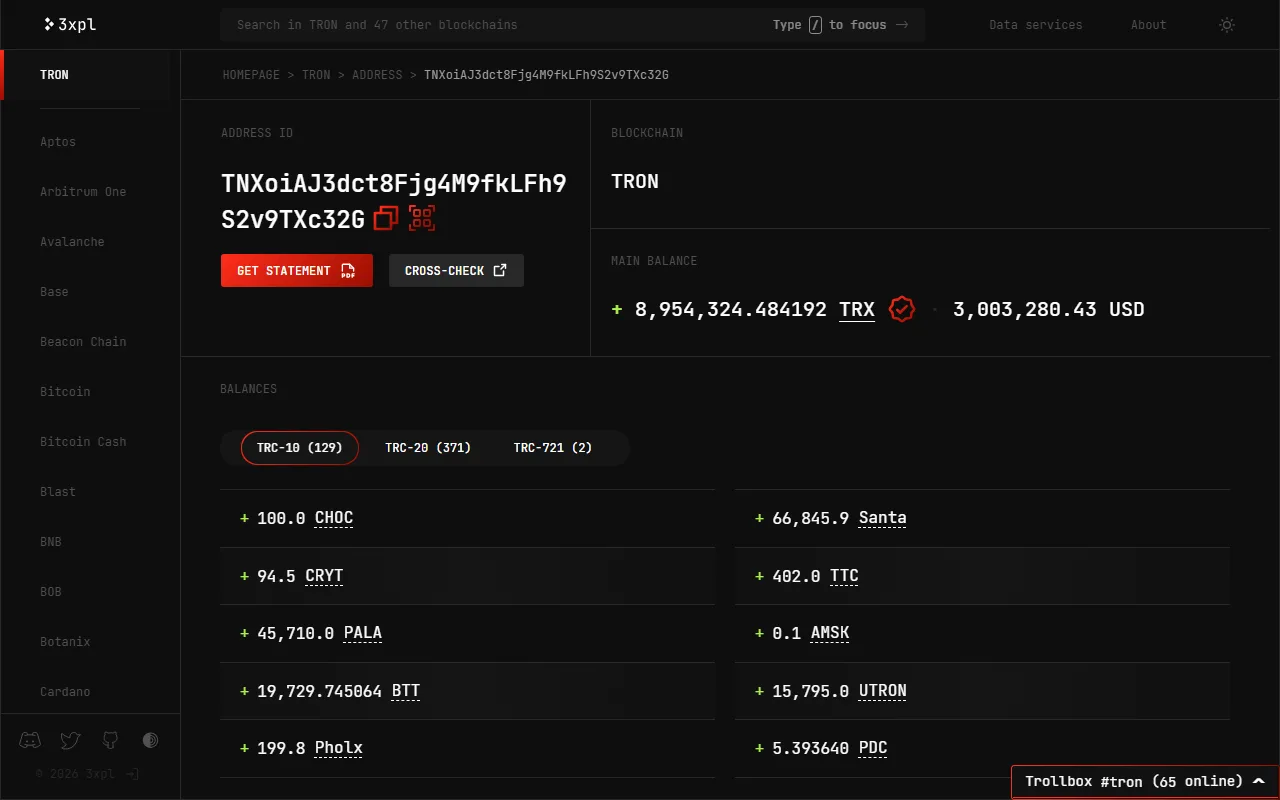Select TRON in the blockchain sidebar
The width and height of the screenshot is (1280, 800).
coord(86,75)
